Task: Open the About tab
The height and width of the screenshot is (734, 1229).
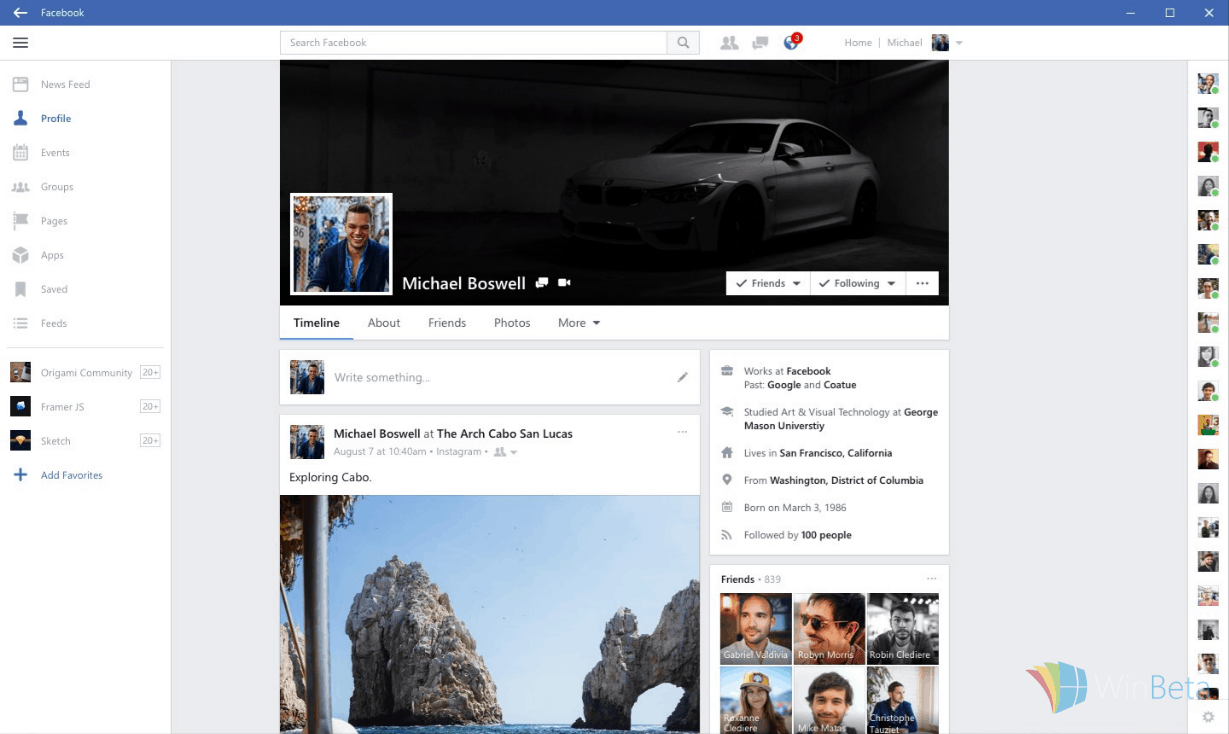Action: 384,323
